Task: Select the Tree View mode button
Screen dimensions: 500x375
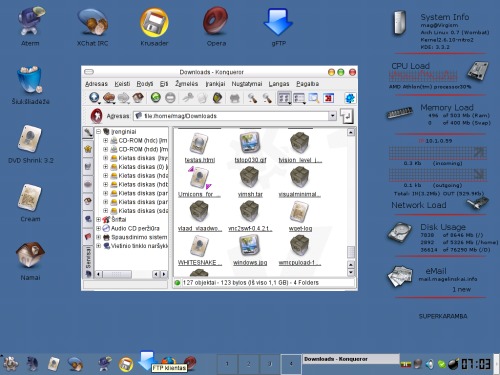Action: (299, 98)
